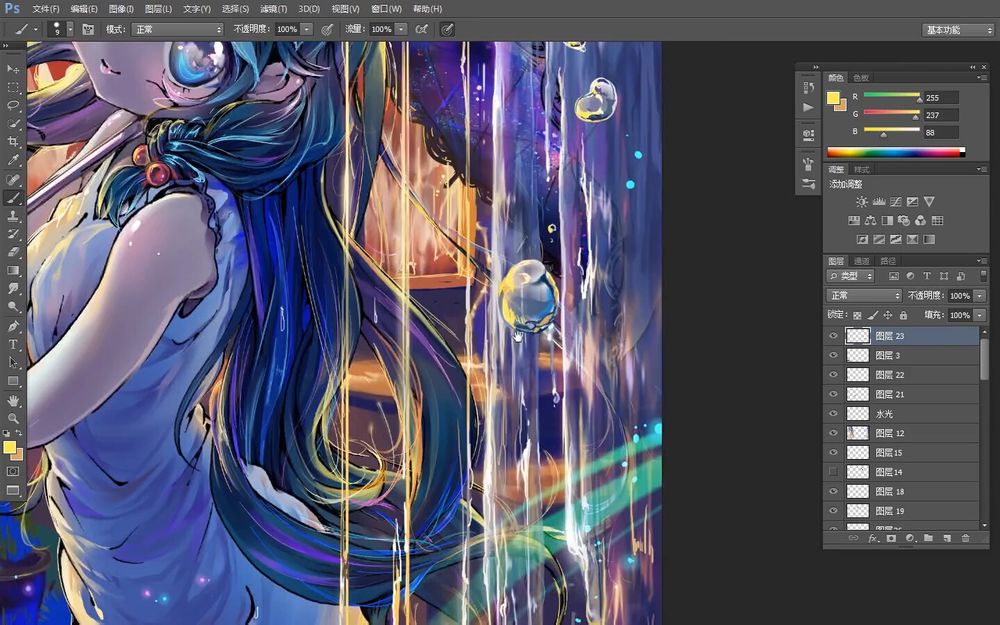Select the Gradient tool

click(x=13, y=270)
